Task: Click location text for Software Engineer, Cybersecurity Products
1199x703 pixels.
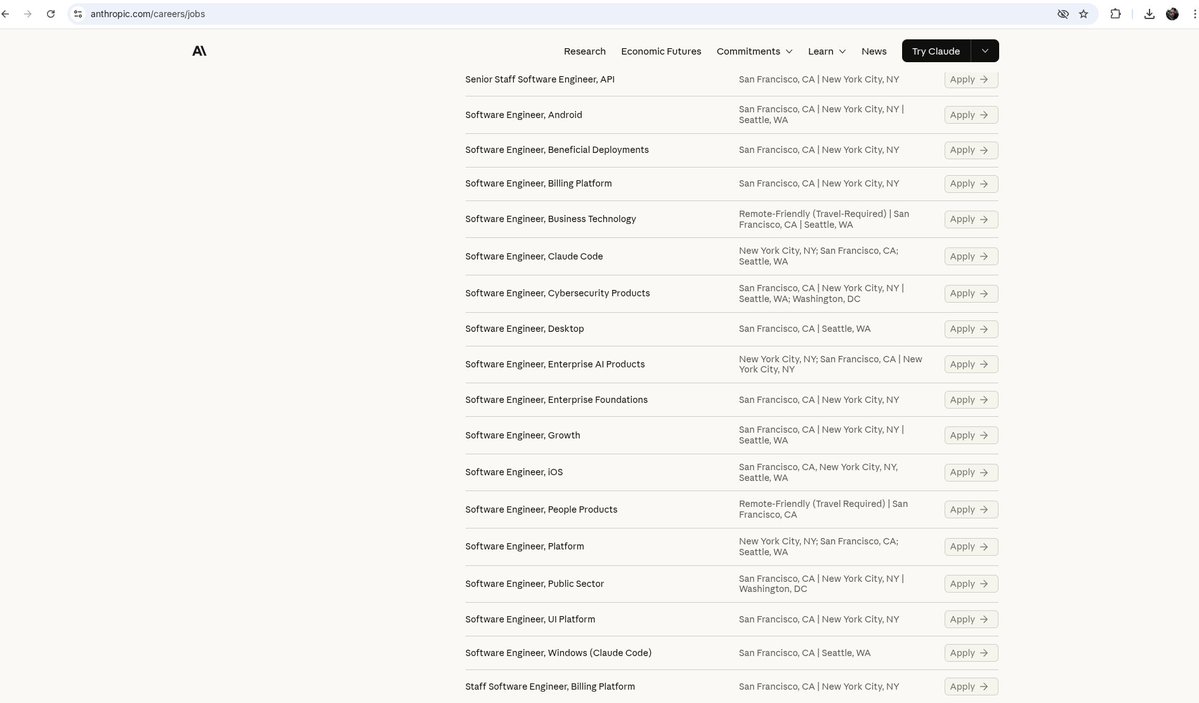Action: click(821, 293)
